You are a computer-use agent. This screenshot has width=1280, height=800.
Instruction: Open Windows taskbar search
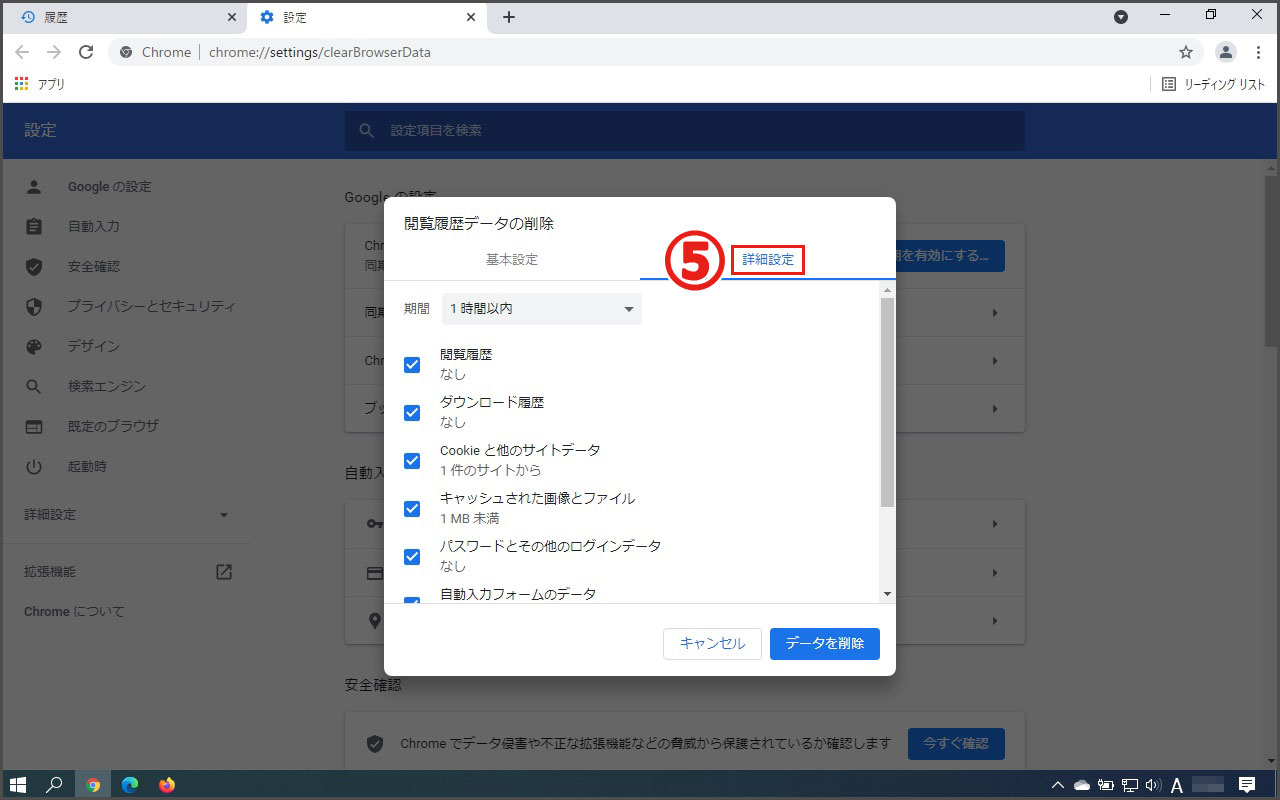click(x=55, y=785)
